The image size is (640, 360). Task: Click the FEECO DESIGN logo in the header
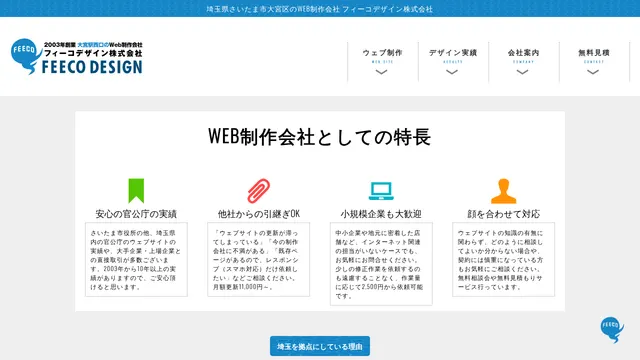pos(77,57)
